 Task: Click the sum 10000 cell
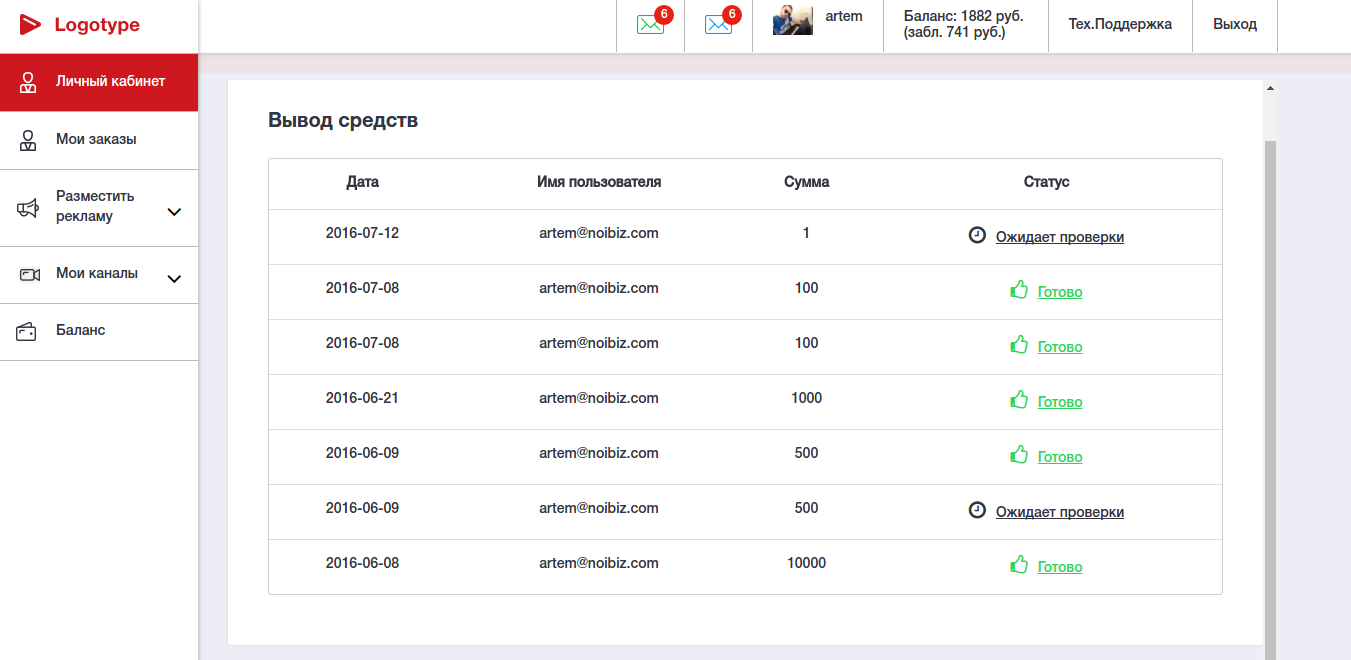(807, 563)
